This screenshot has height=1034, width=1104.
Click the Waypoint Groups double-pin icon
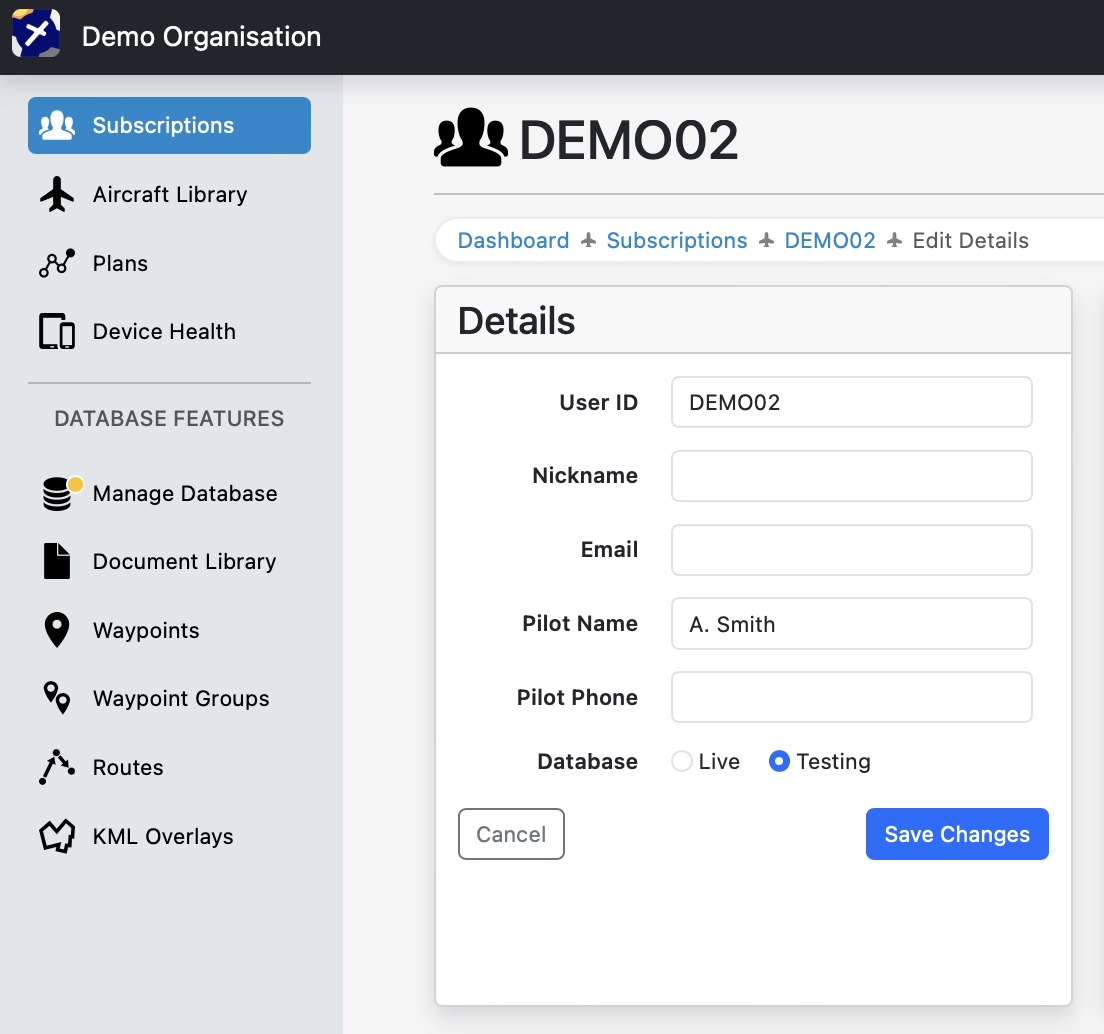(57, 698)
